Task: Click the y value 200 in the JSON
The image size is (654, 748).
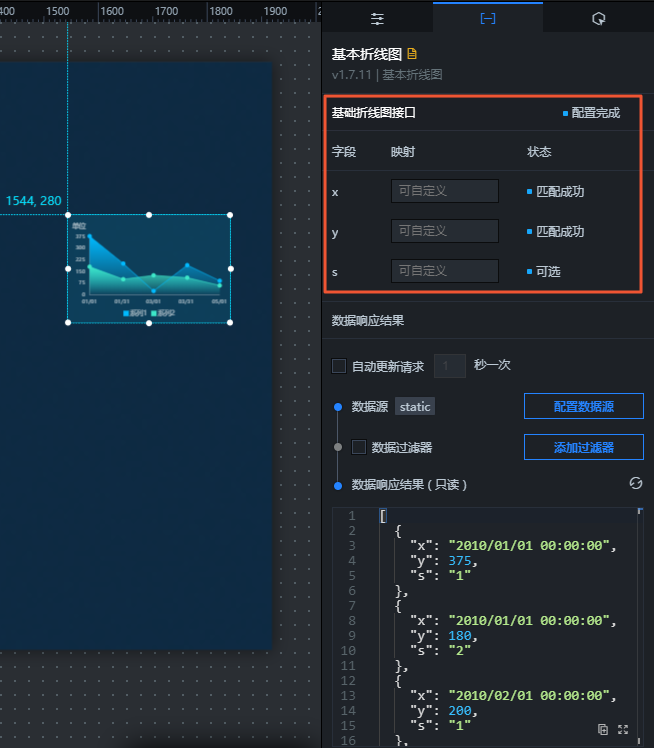Action: coord(459,710)
